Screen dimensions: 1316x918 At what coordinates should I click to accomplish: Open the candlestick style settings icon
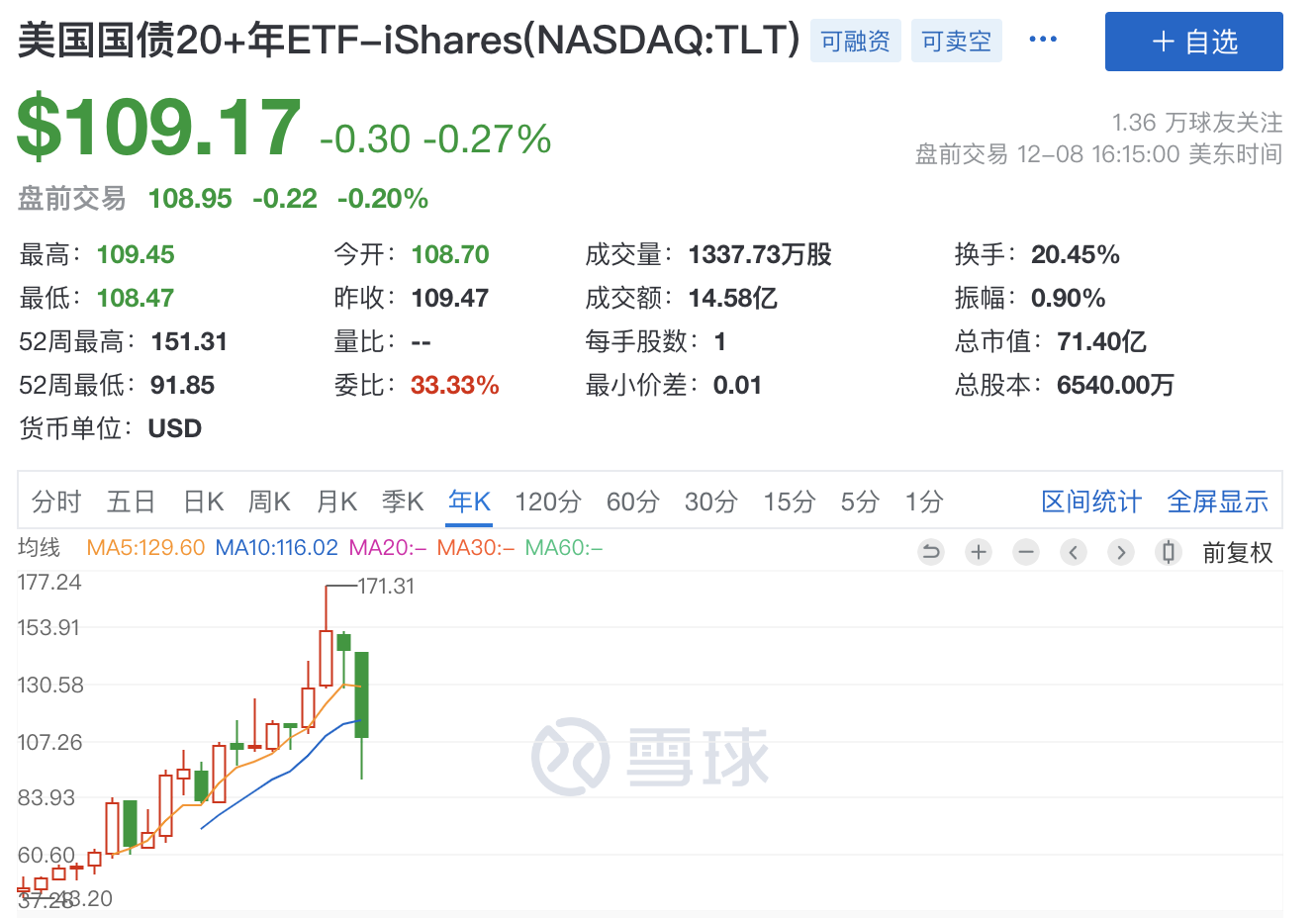pos(1169,552)
